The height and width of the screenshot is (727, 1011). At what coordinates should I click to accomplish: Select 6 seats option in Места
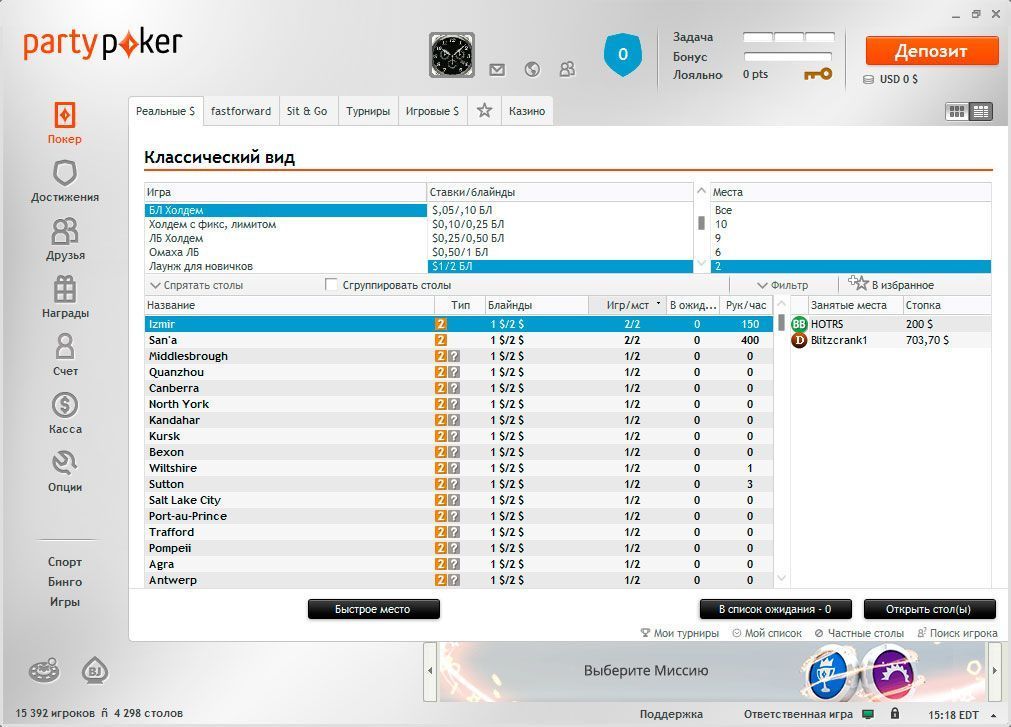pos(850,252)
